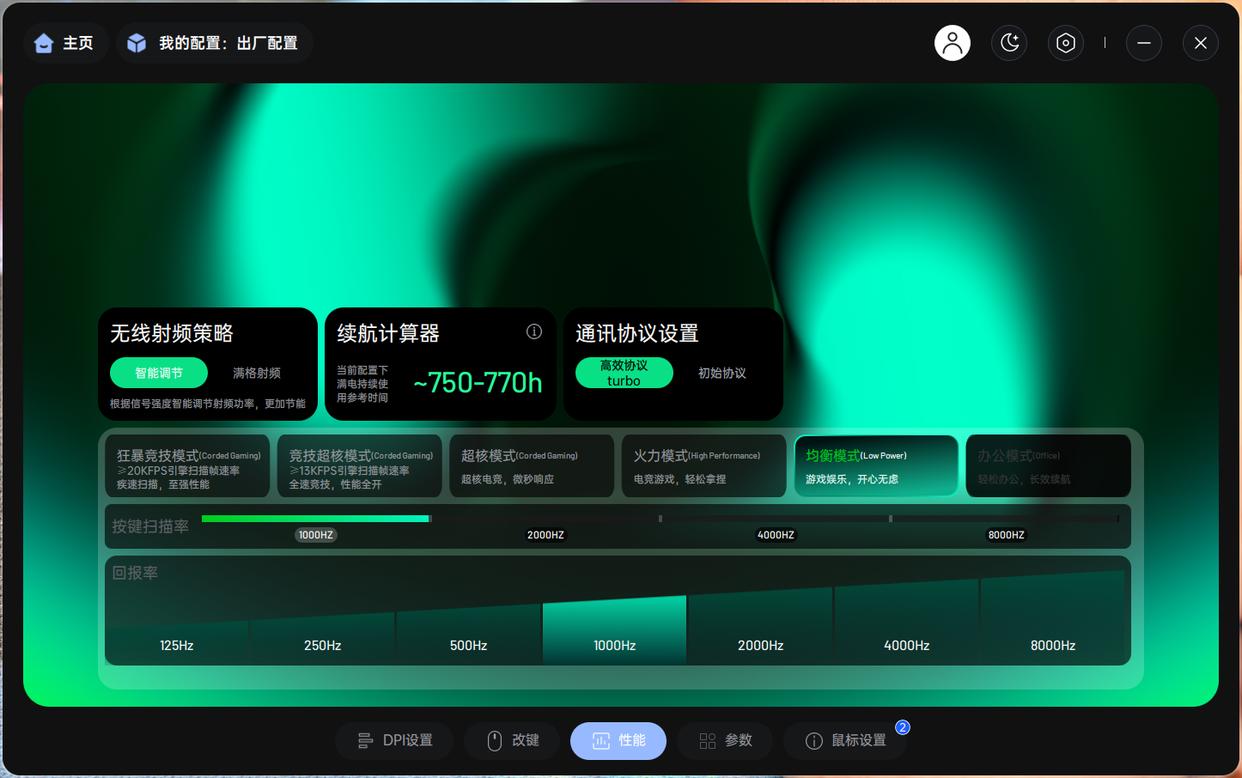Screen dimensions: 1242x778
Task: Click the info icon in 续航计算器
Action: [x=534, y=331]
